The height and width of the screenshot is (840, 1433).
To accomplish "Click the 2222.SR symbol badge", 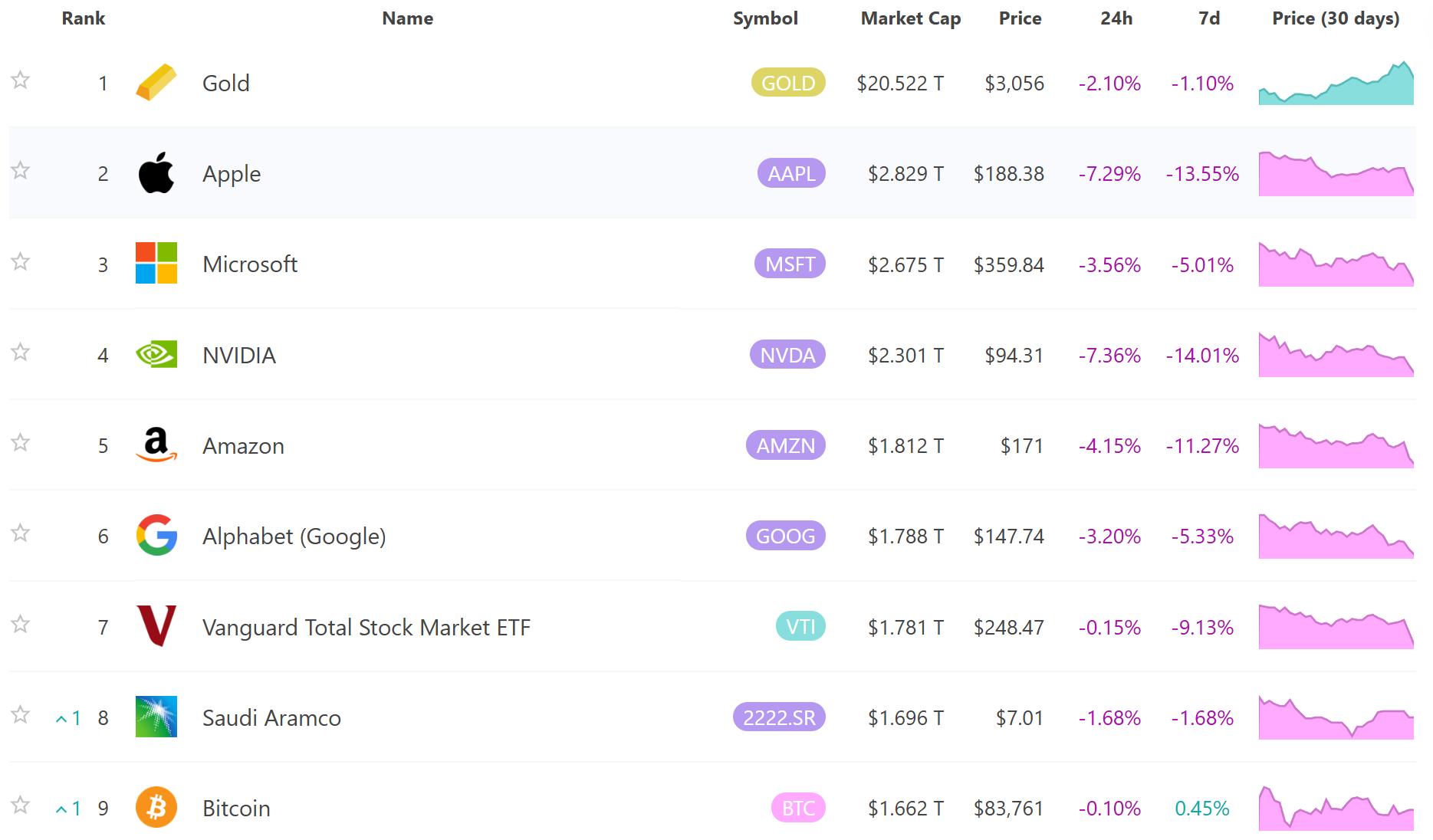I will click(779, 717).
